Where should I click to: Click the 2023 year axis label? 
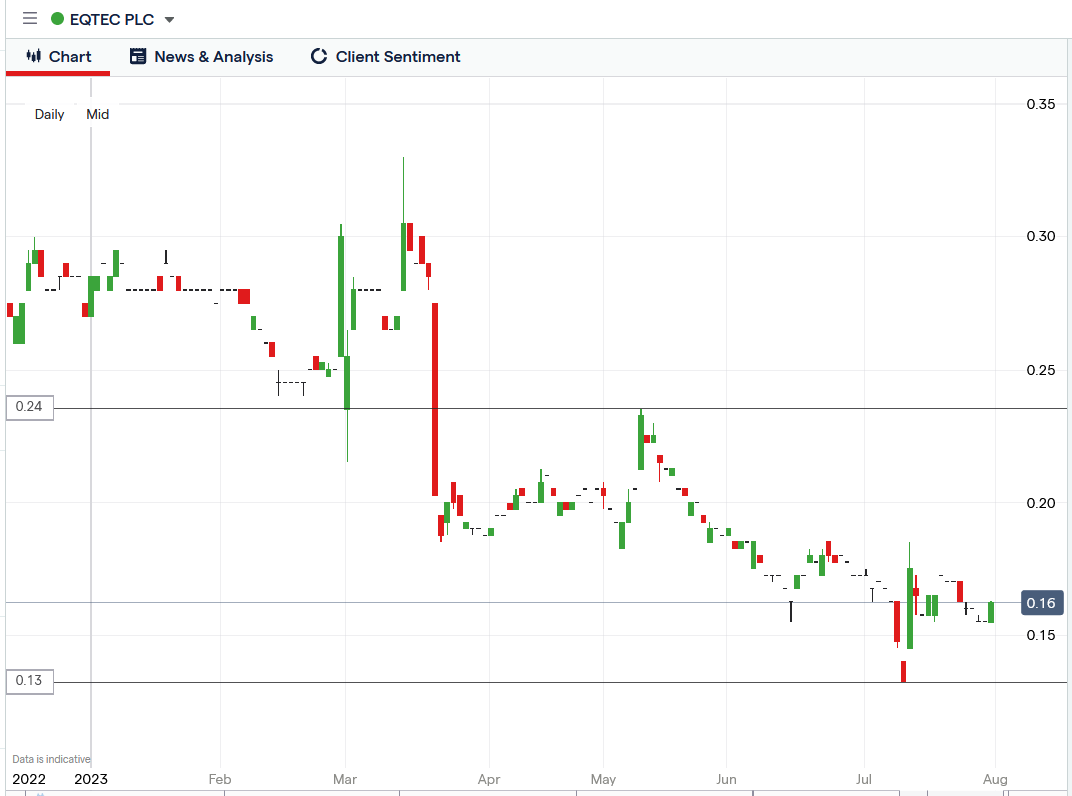[x=91, y=779]
